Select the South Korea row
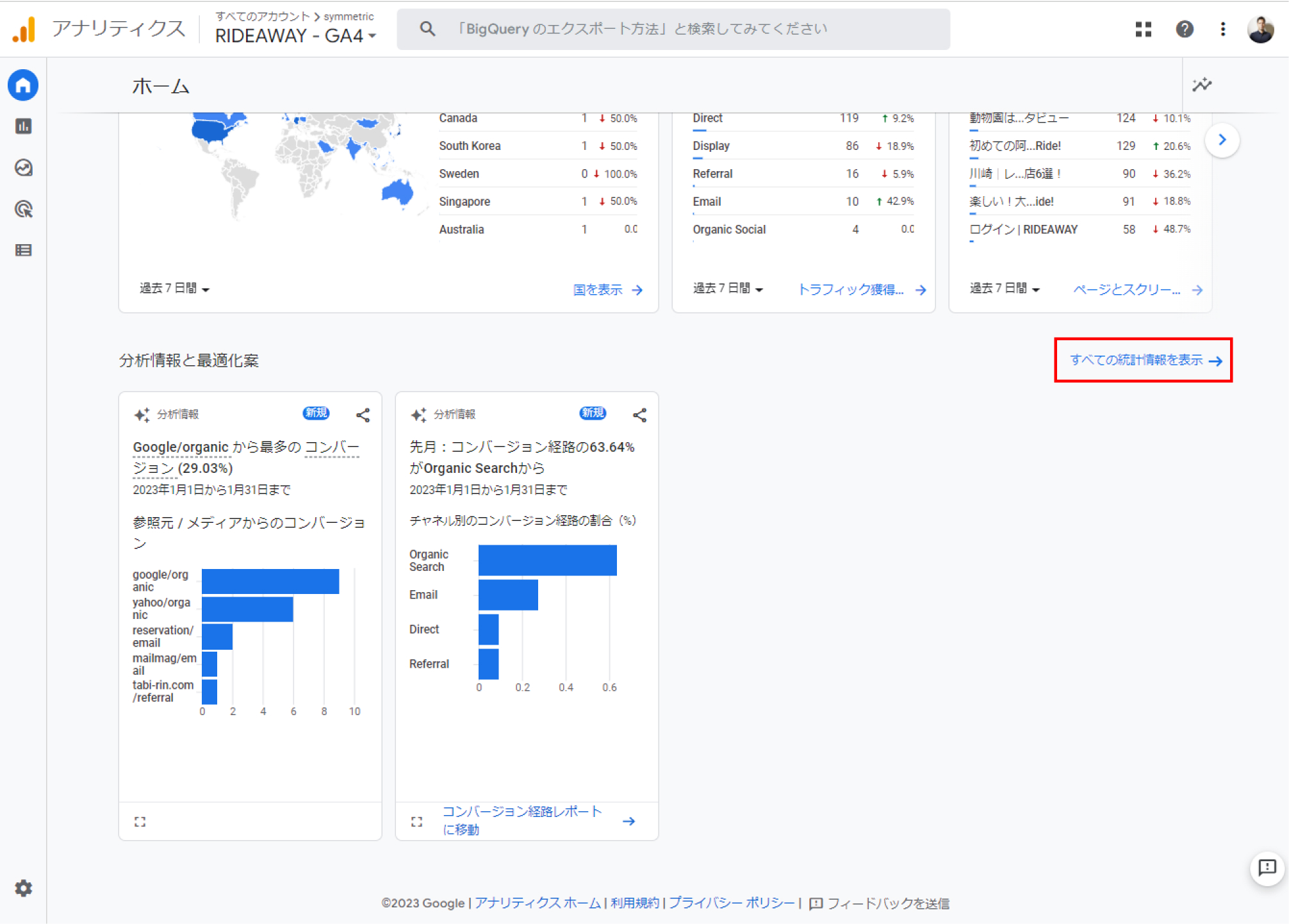1289x924 pixels. tap(538, 146)
